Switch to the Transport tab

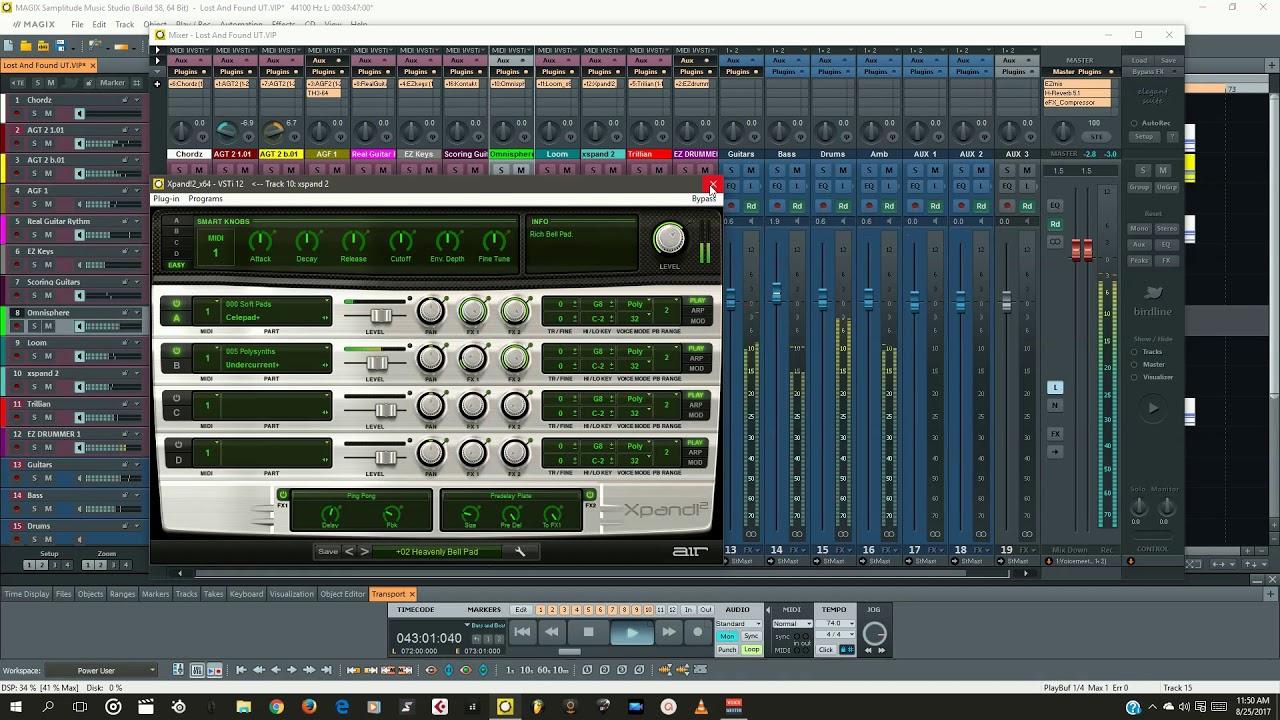click(389, 593)
